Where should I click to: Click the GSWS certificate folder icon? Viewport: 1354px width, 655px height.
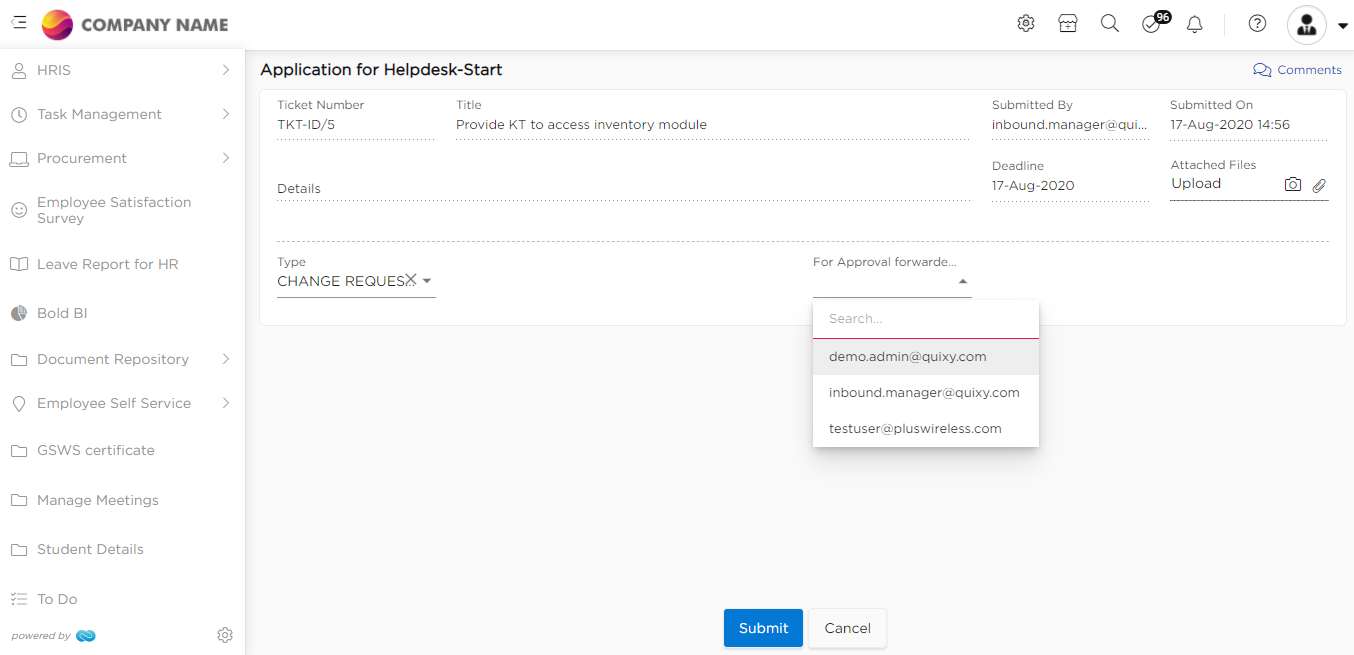pos(18,451)
